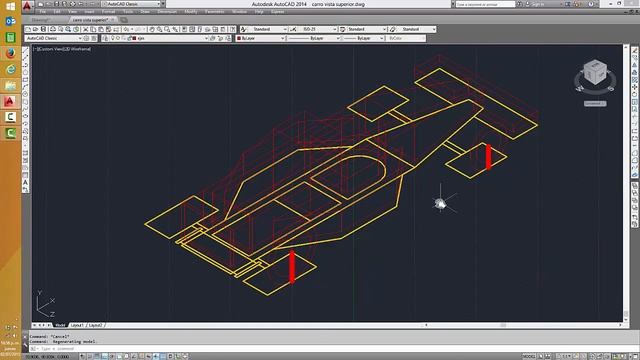Screen dimensions: 640x360
Task: Switch to the Layout2 tab
Action: coord(96,325)
